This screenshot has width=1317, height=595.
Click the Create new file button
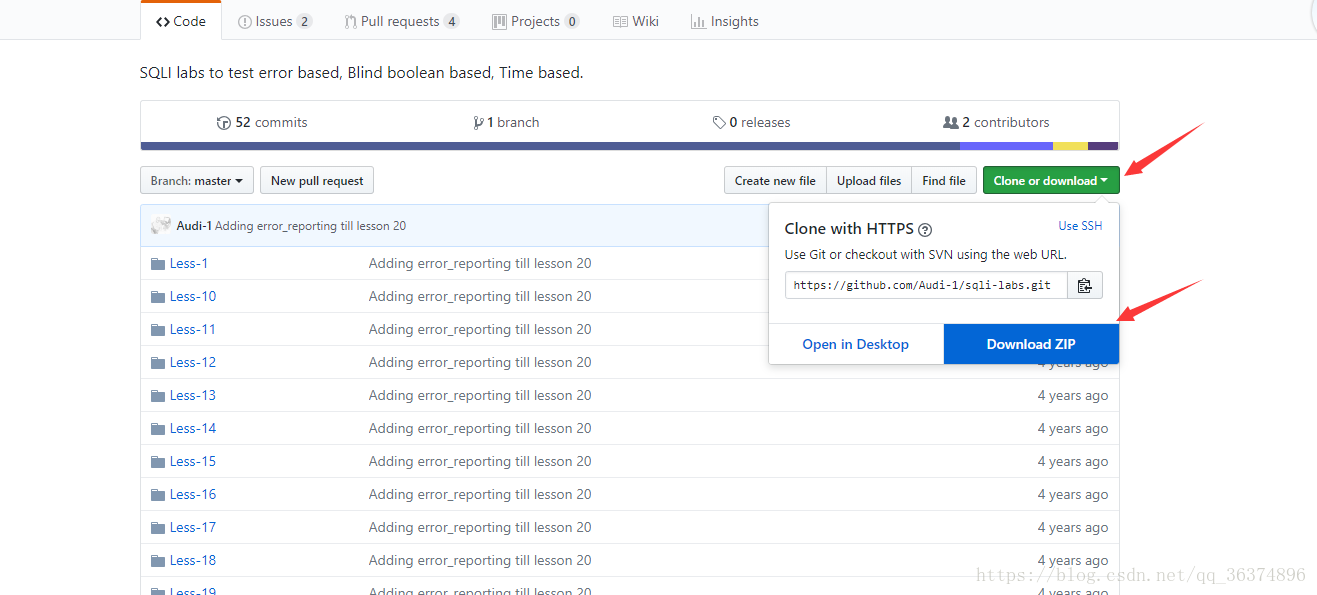775,181
